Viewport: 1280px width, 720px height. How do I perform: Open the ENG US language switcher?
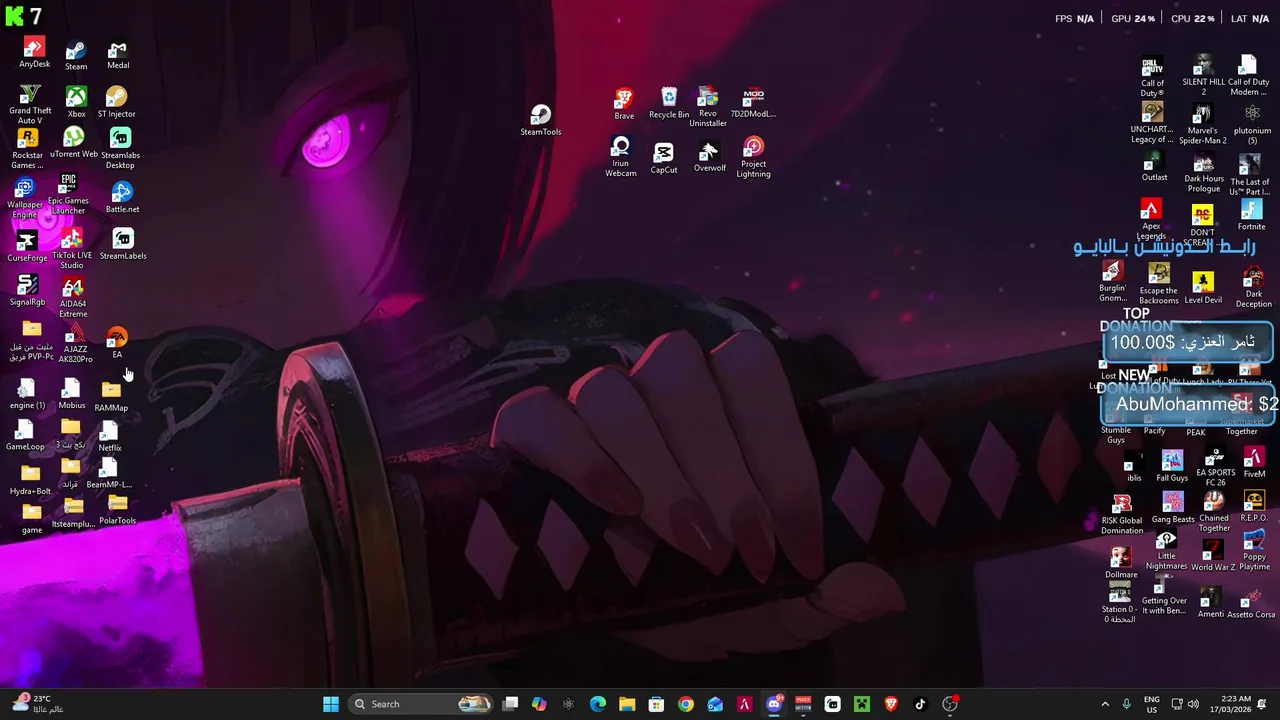coord(1152,704)
